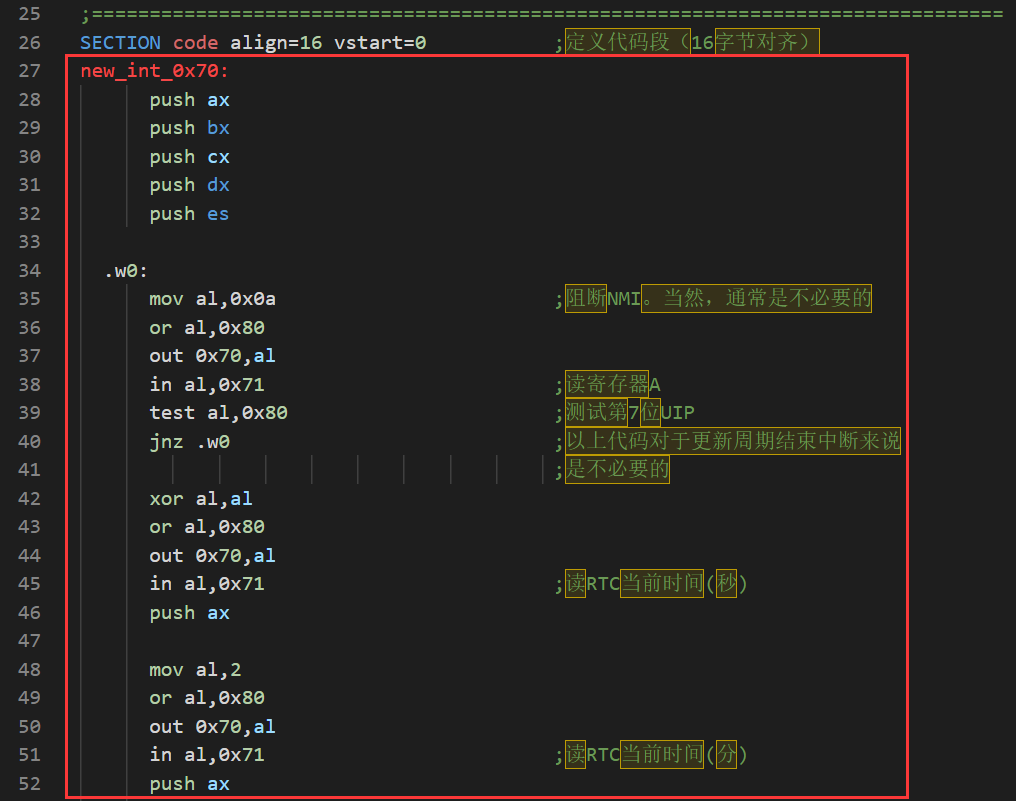Click the test al,0x80 instruction on line 39
Screen dimensions: 1016x801
[x=218, y=412]
